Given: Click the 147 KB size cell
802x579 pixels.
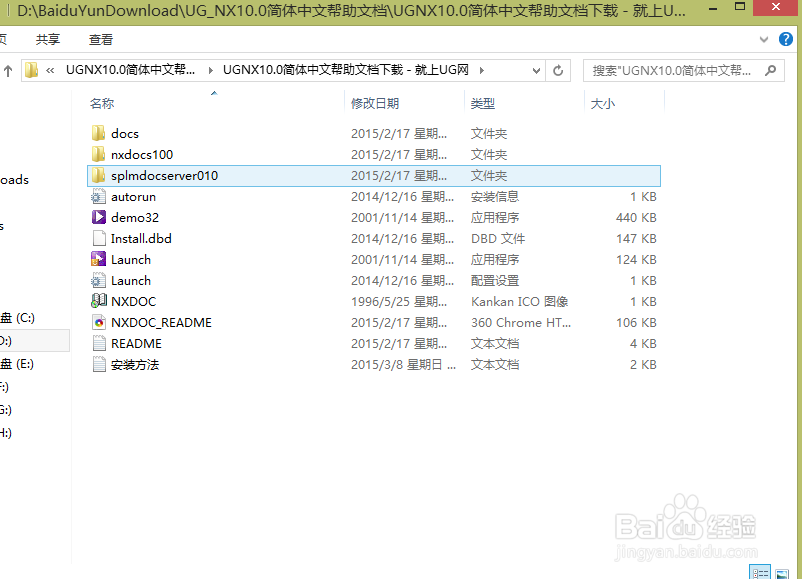Looking at the screenshot, I should (636, 238).
